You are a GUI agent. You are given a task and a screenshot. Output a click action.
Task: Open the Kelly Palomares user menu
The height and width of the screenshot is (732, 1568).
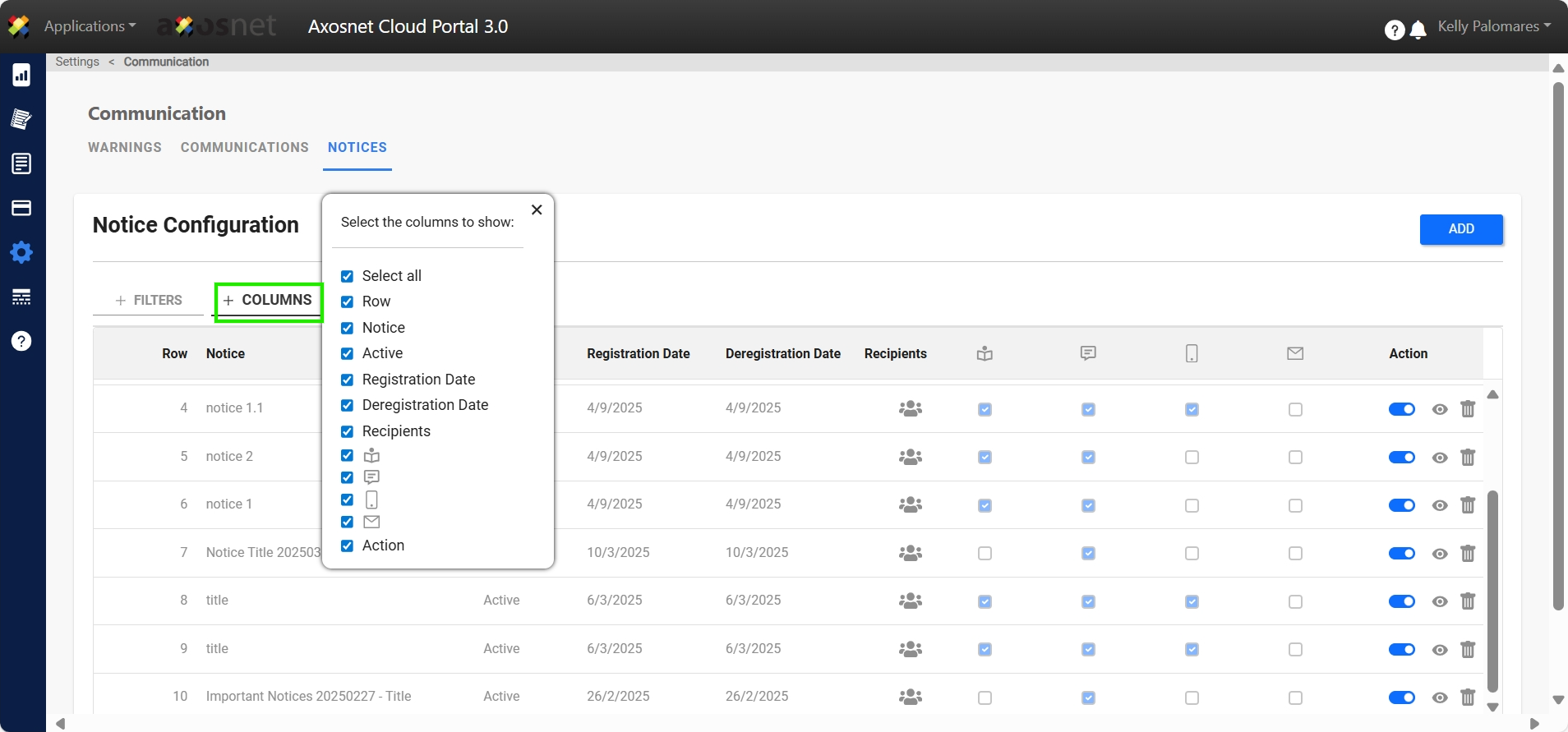(1493, 26)
